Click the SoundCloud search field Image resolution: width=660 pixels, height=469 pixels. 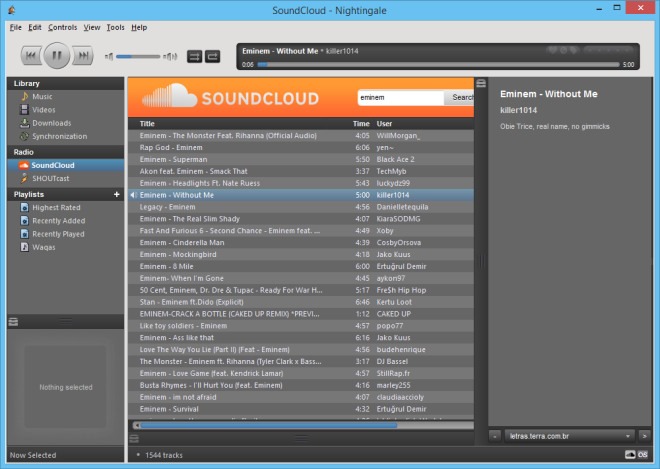[x=401, y=98]
